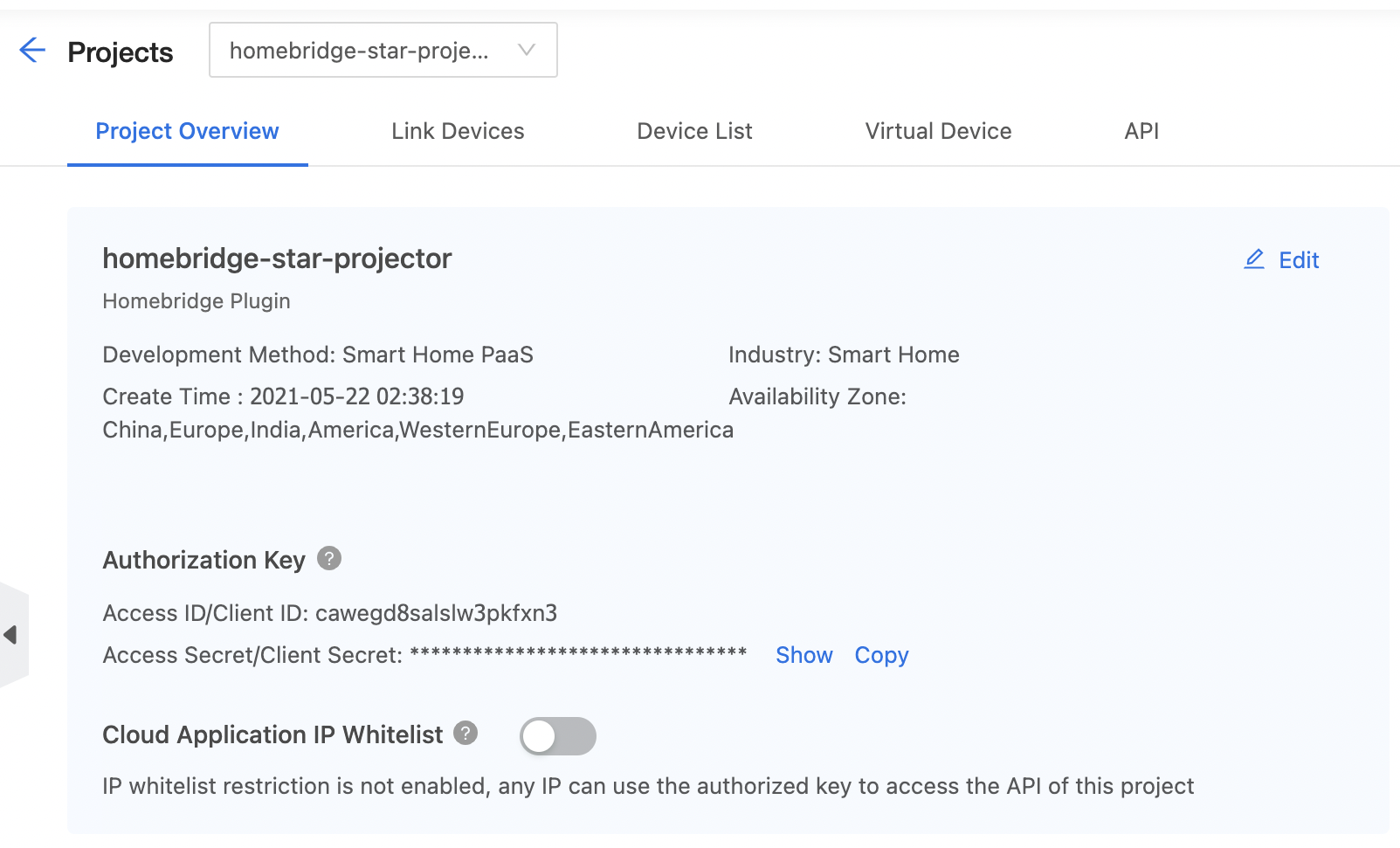Enable the Cloud Application IP Whitelist switch
Screen dimensions: 1400x848
pos(557,736)
